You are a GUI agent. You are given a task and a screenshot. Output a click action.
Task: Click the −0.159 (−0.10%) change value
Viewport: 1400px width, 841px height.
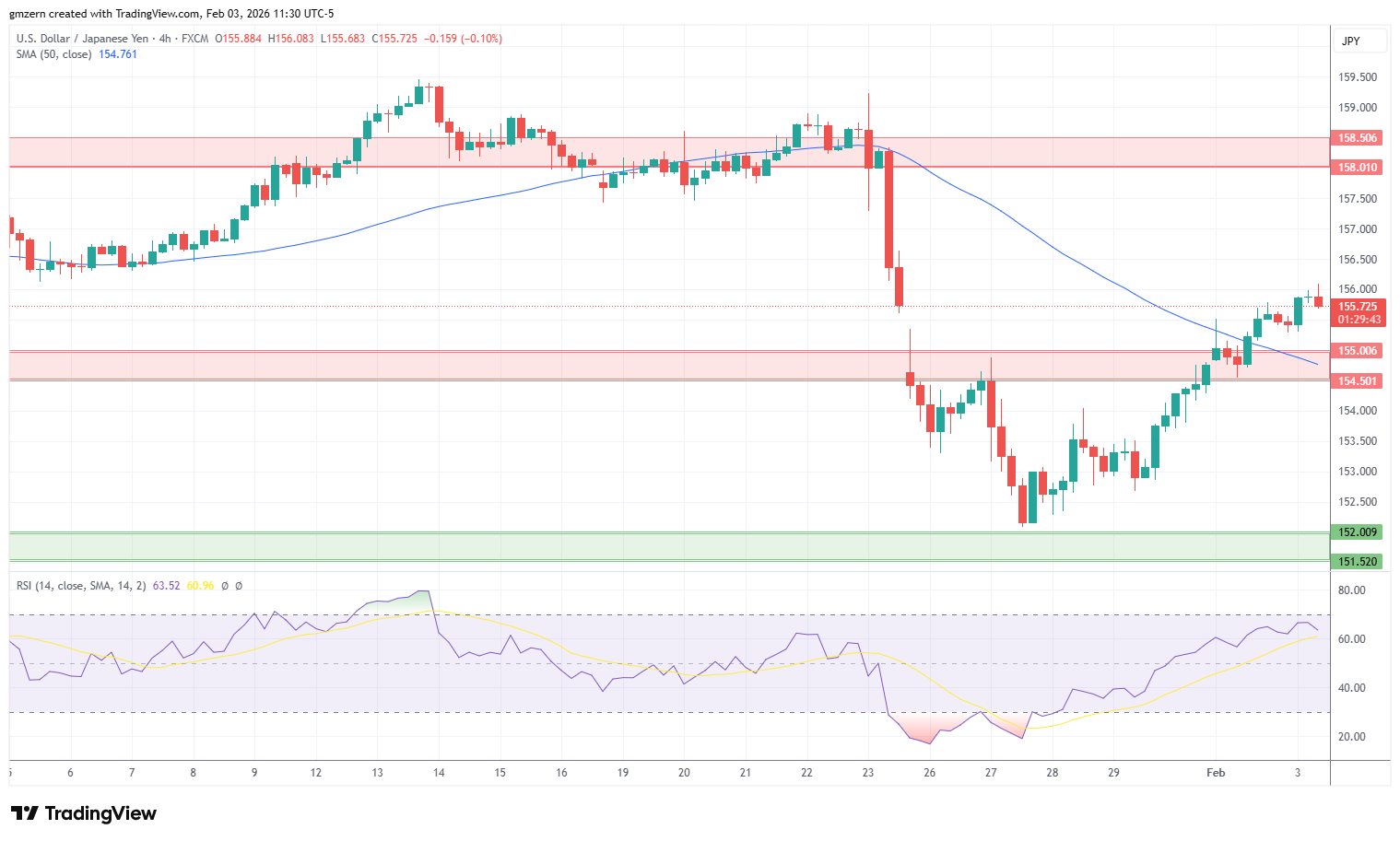[463, 39]
